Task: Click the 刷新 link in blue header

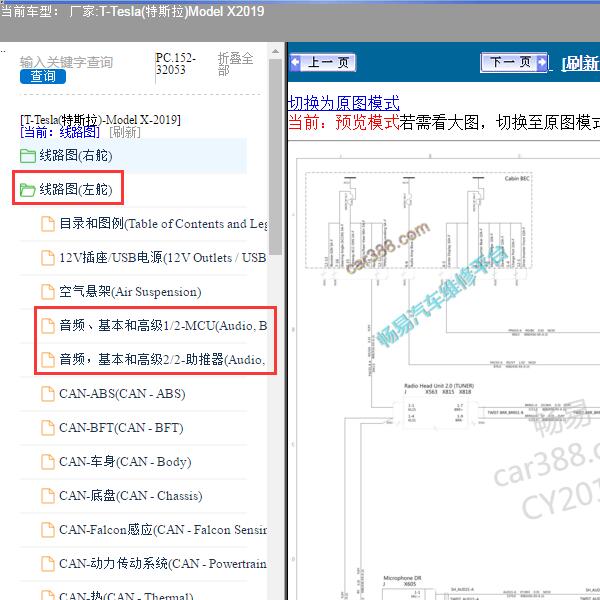Action: [580, 64]
